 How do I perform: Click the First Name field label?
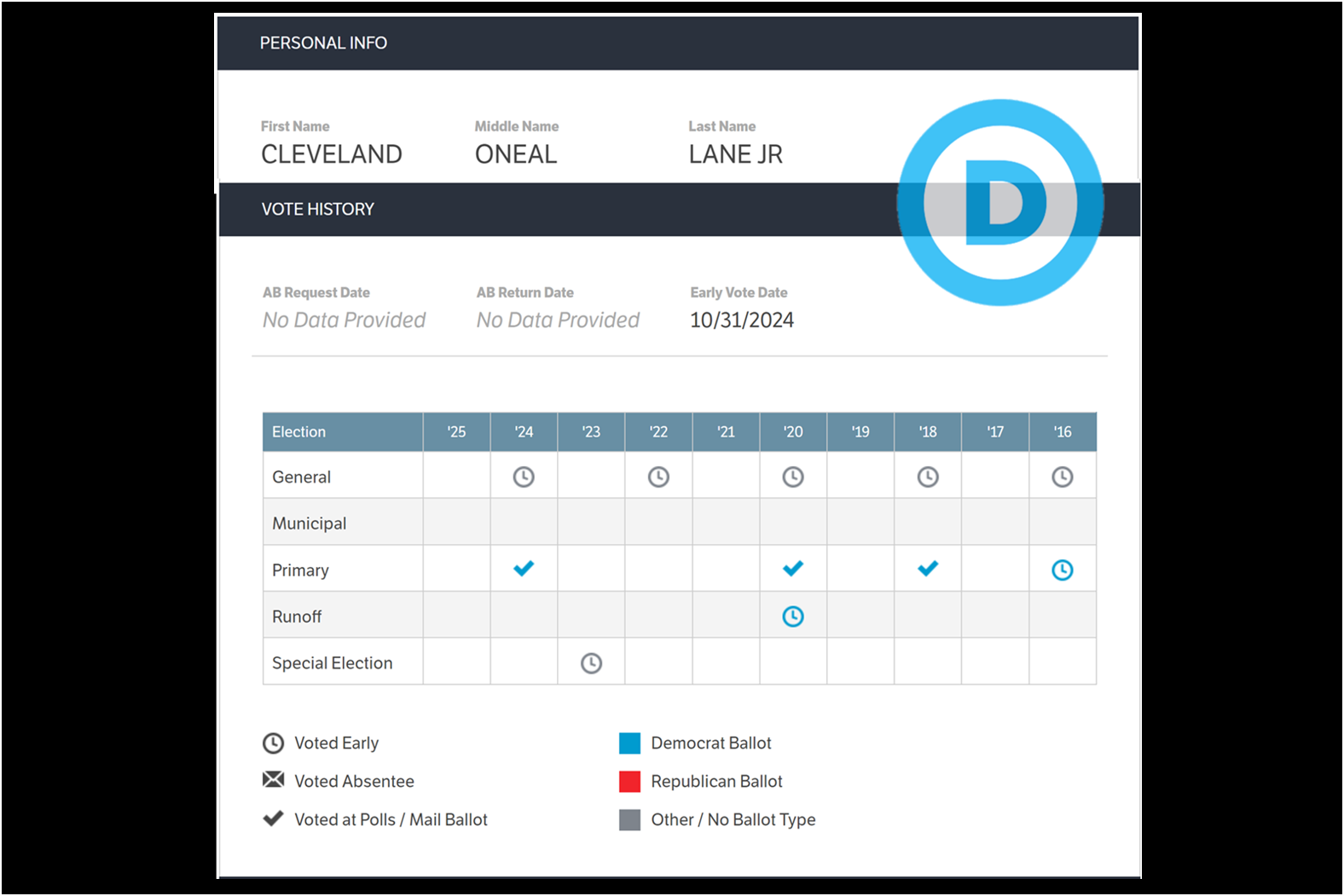coord(295,126)
